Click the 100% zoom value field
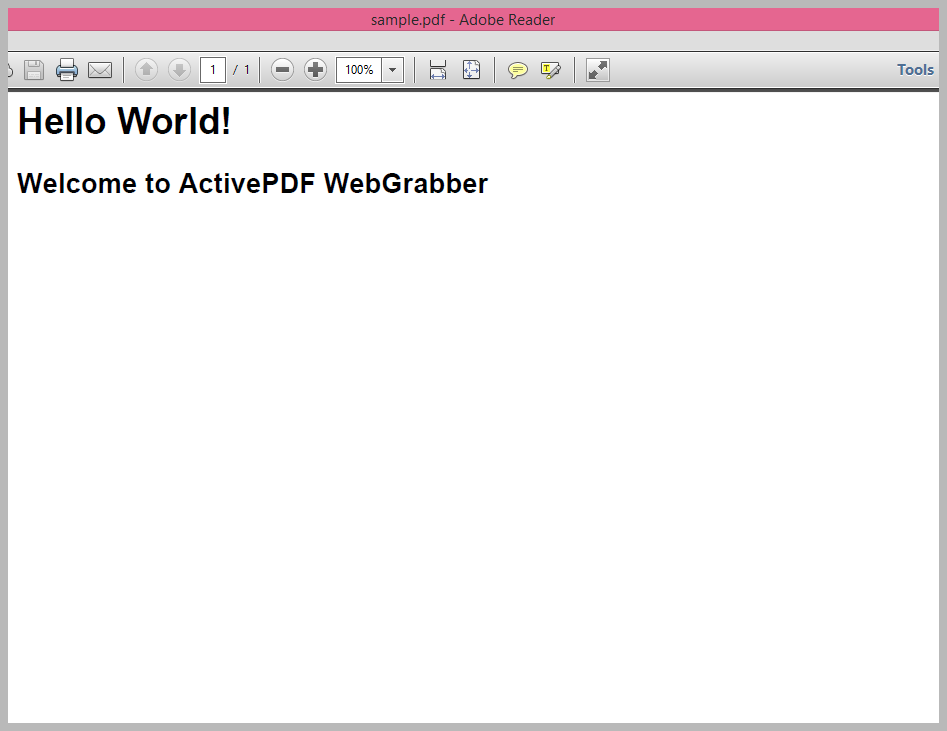 click(359, 70)
